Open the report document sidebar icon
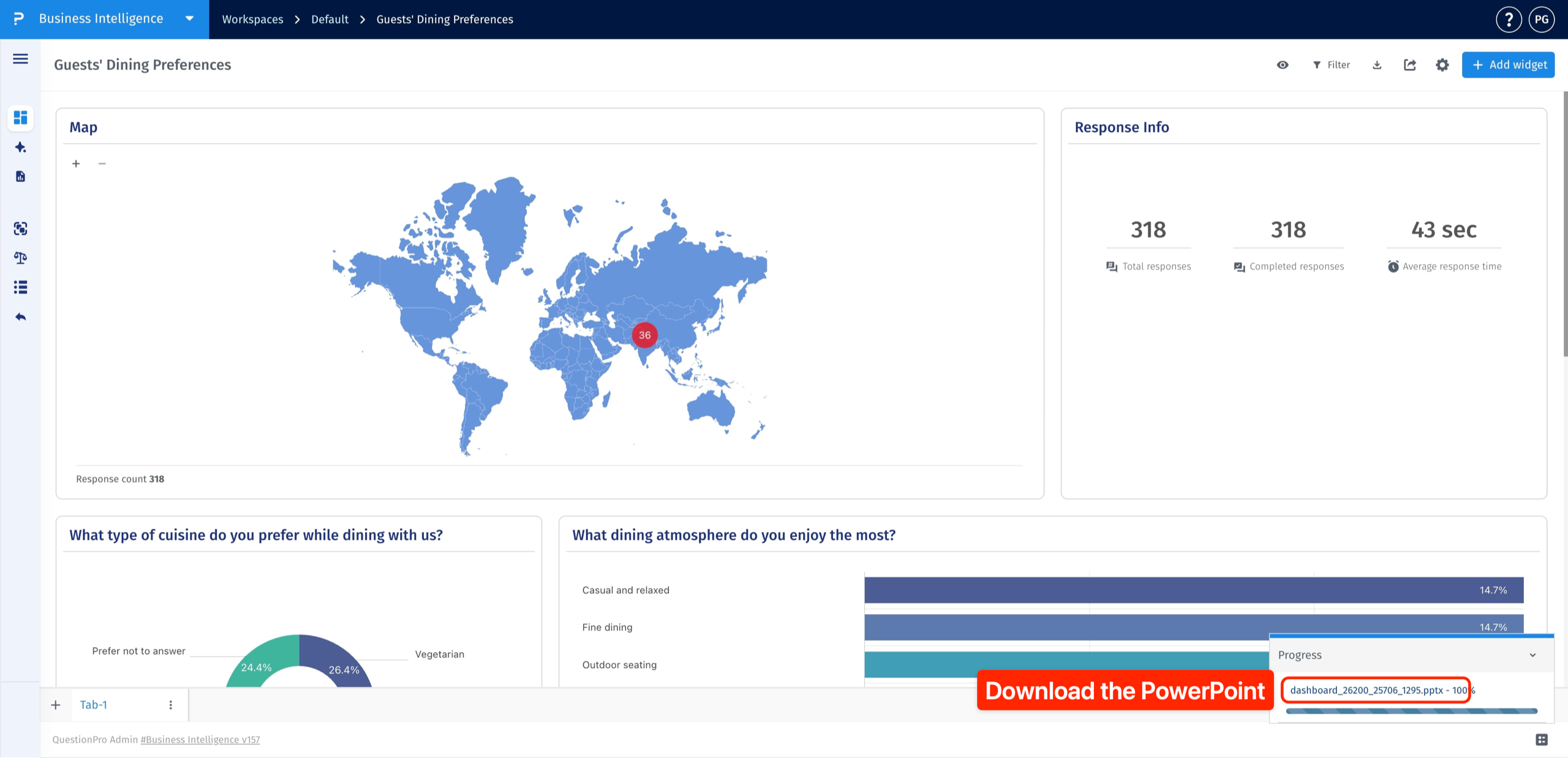Viewport: 1568px width, 758px height. pos(20,176)
